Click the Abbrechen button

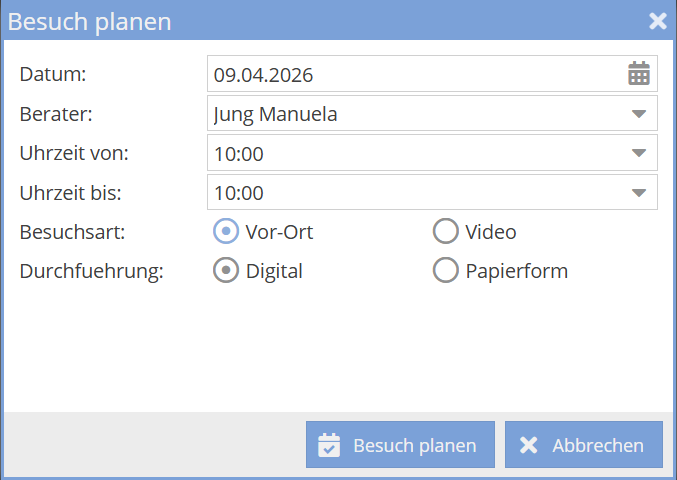[583, 445]
